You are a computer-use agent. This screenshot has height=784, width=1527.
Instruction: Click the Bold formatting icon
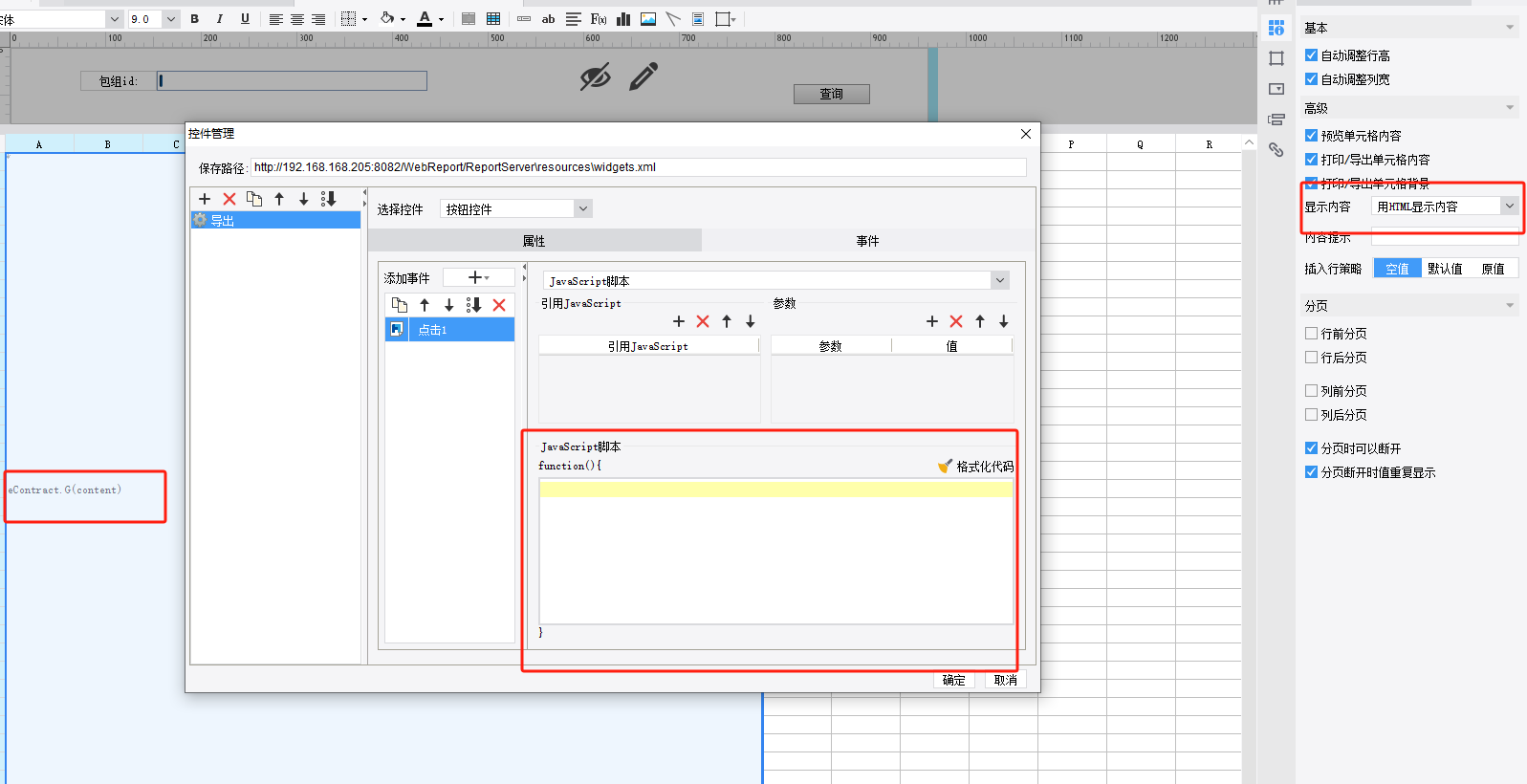click(x=195, y=19)
